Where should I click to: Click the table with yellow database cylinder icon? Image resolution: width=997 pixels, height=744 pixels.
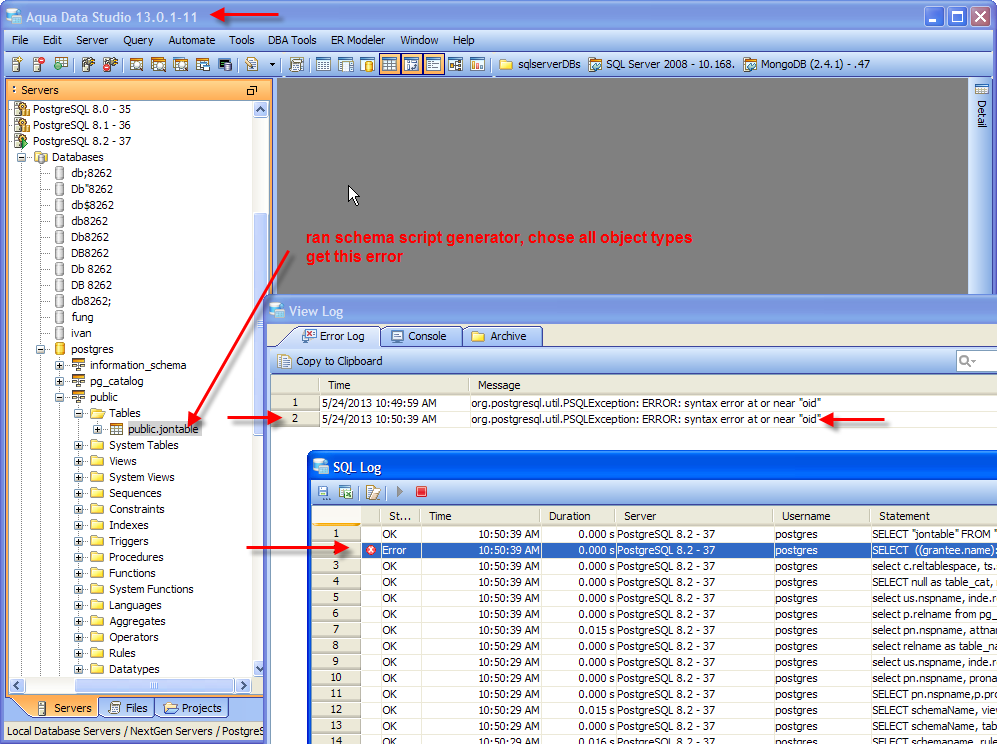367,64
